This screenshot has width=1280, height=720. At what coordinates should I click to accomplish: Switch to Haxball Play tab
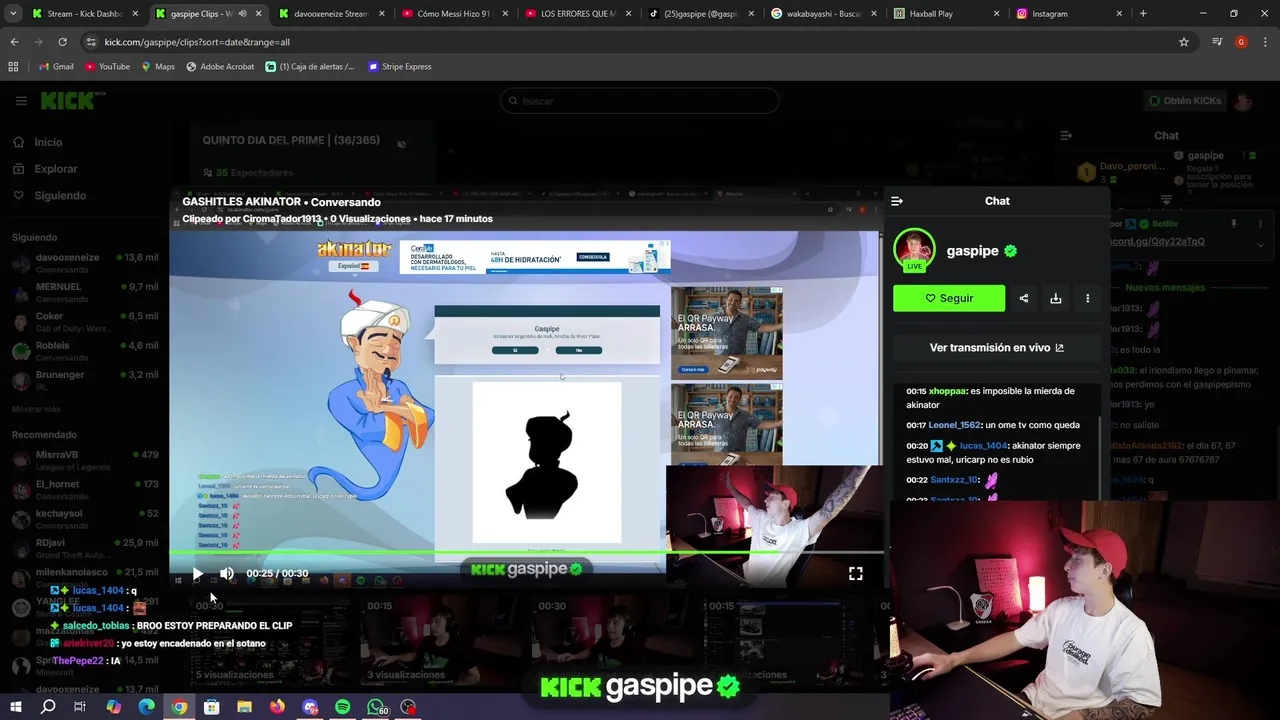[x=948, y=14]
